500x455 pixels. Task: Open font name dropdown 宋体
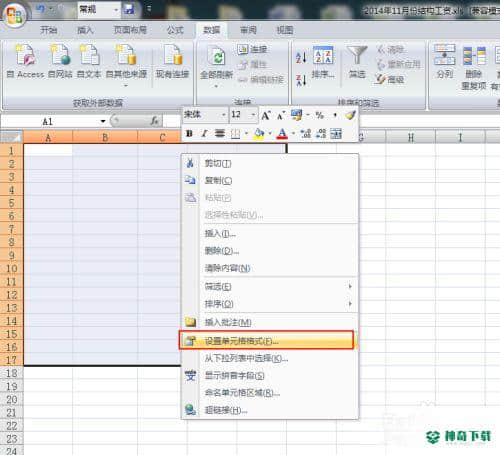click(224, 115)
